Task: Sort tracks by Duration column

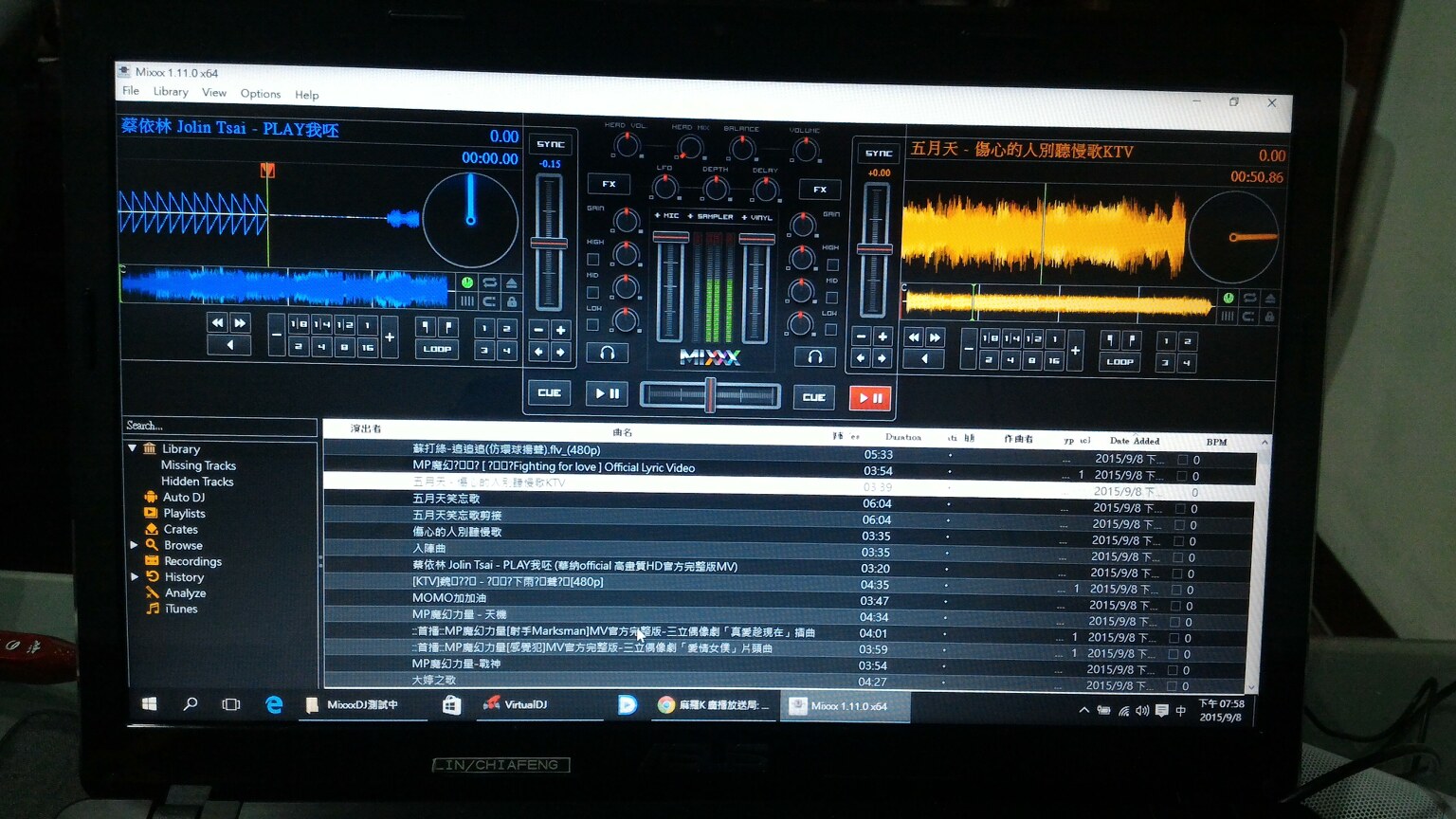Action: pos(902,437)
